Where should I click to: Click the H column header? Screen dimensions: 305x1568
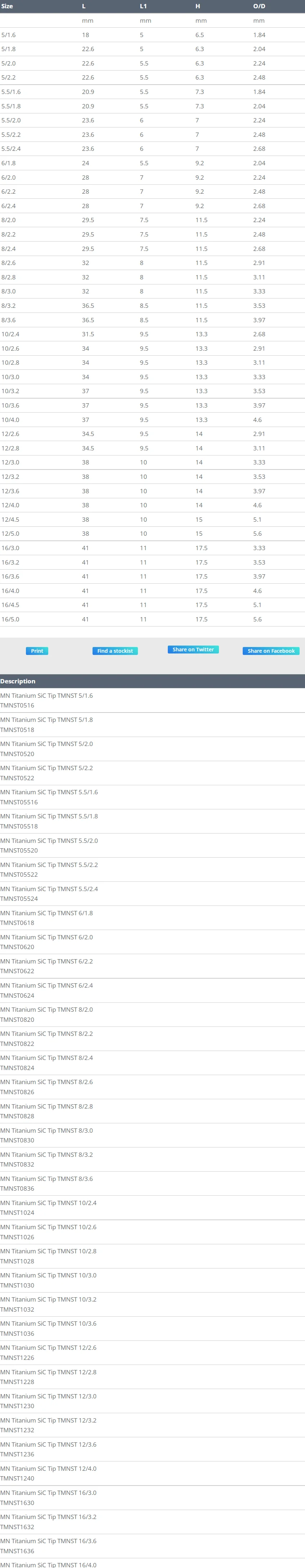(197, 6)
